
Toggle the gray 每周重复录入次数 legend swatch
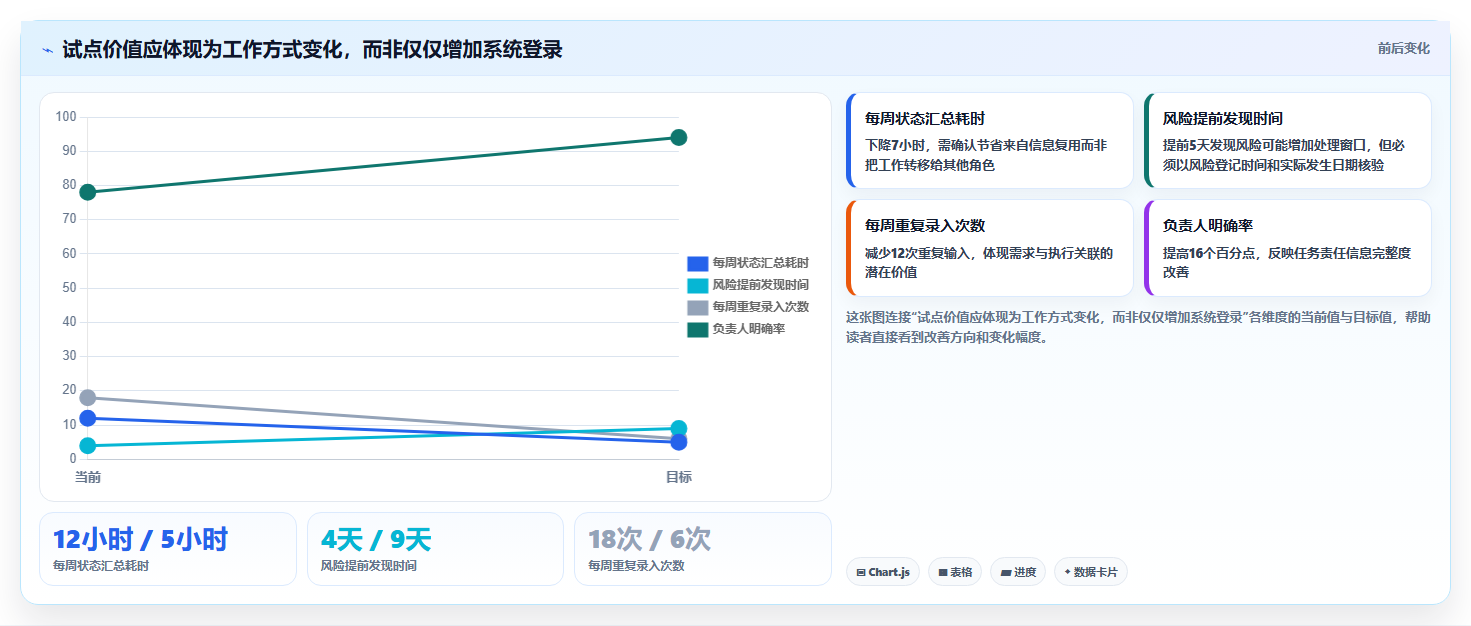click(x=697, y=307)
